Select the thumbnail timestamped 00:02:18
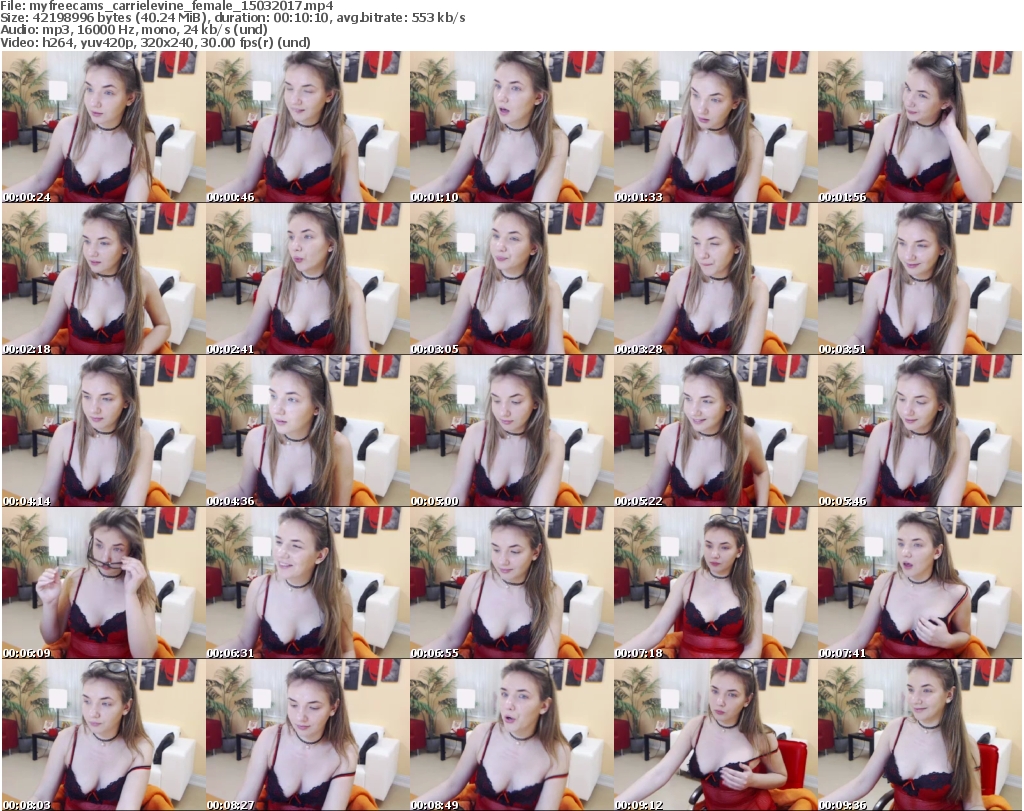Image resolution: width=1024 pixels, height=811 pixels. click(103, 278)
